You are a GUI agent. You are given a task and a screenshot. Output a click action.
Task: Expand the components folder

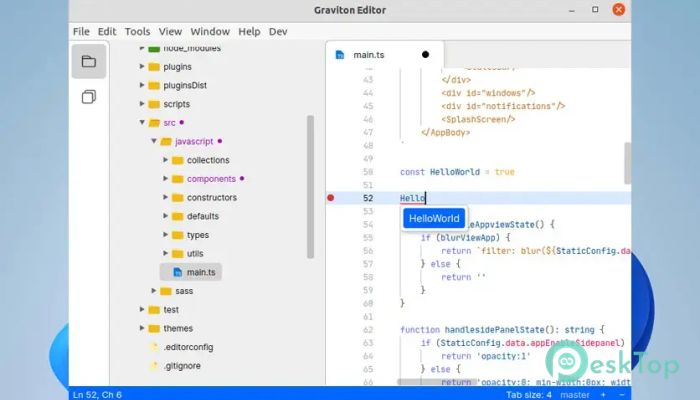tap(165, 179)
